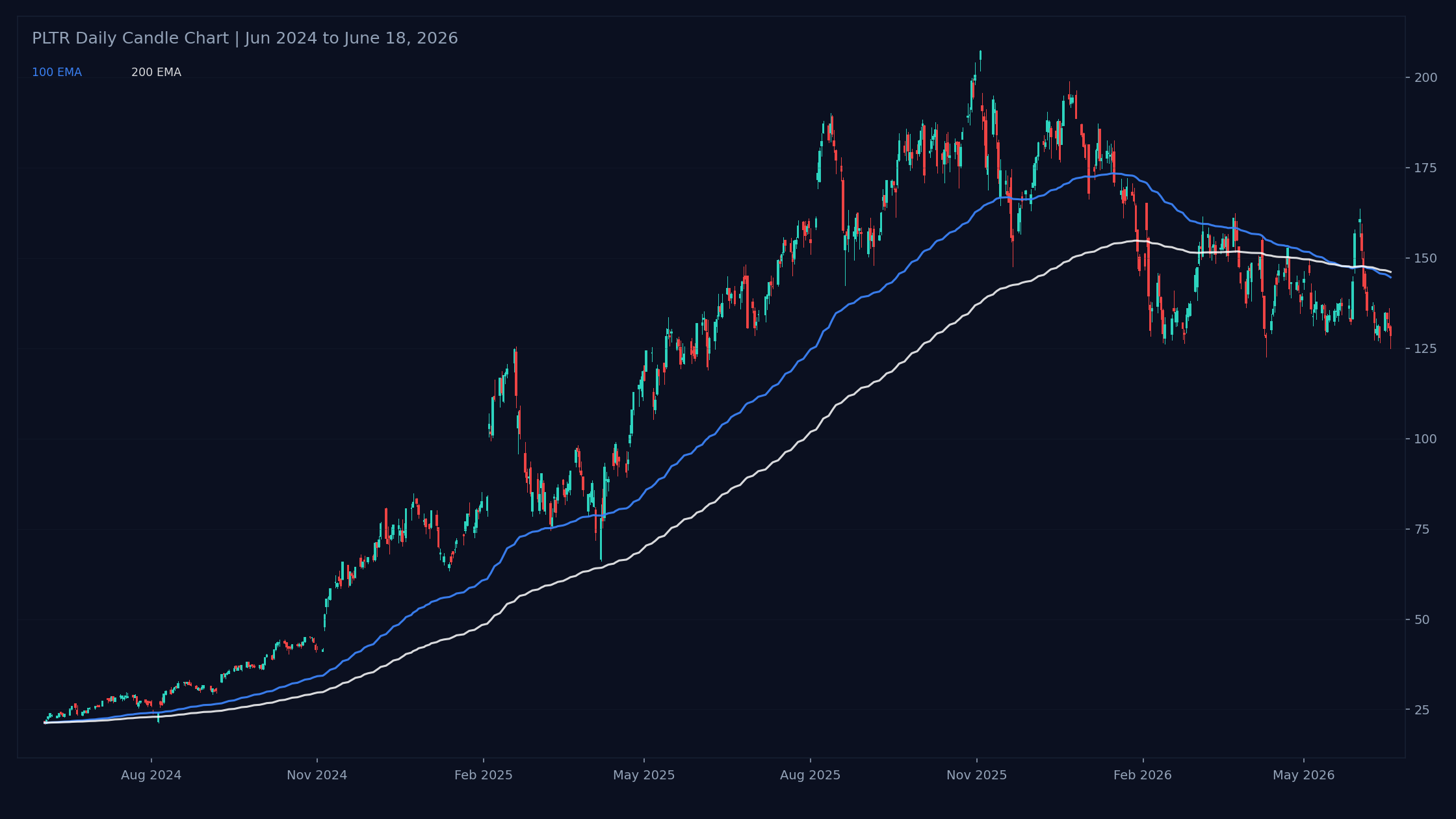
Task: Click the Feb 2026 date axis label
Action: click(x=1143, y=775)
